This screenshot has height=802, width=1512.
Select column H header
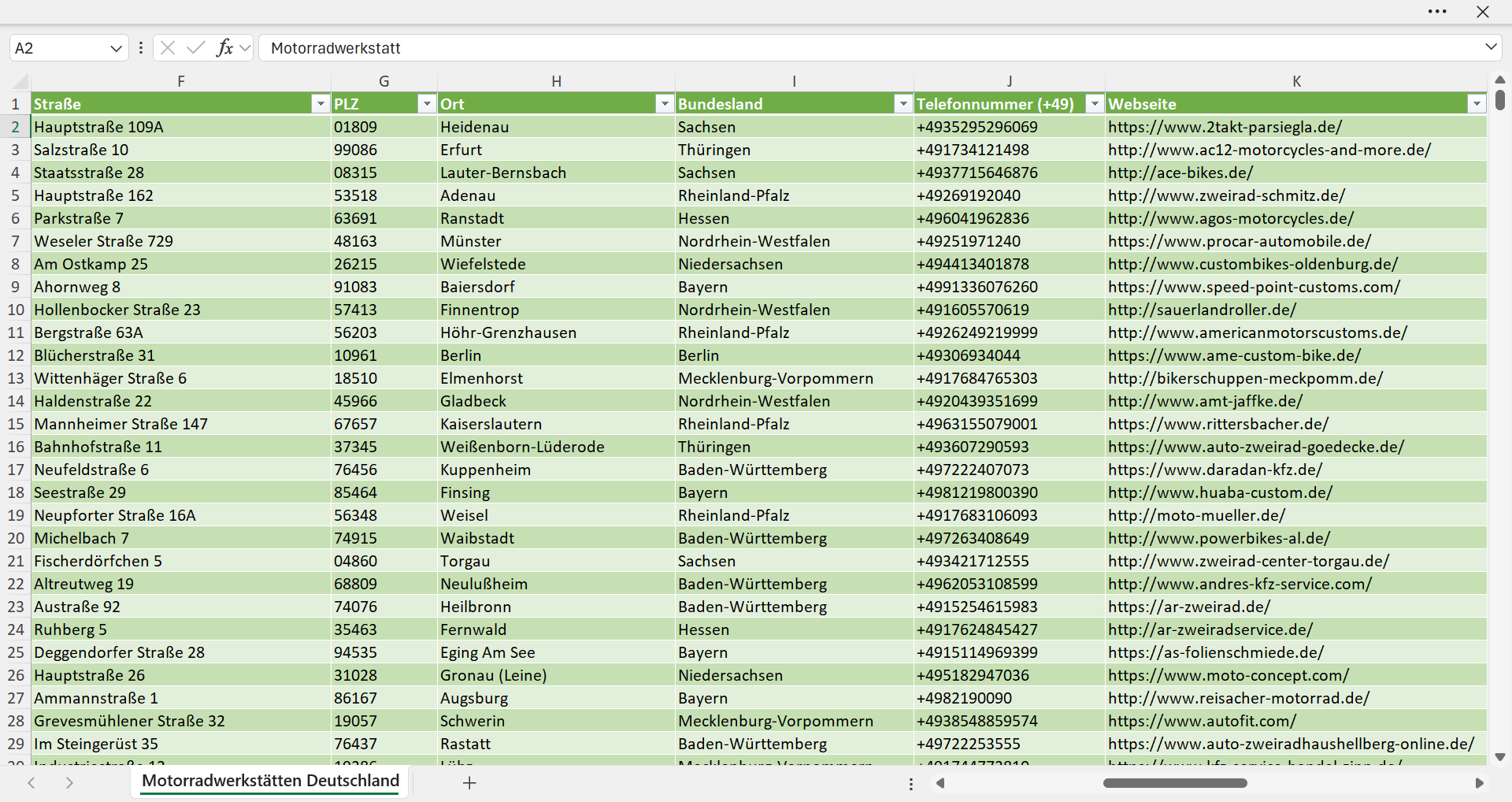click(x=556, y=81)
